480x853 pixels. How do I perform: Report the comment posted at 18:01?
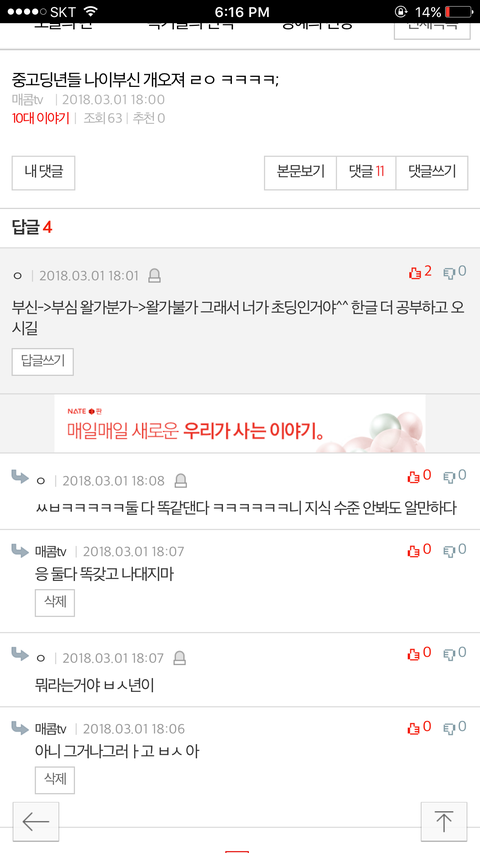point(155,276)
